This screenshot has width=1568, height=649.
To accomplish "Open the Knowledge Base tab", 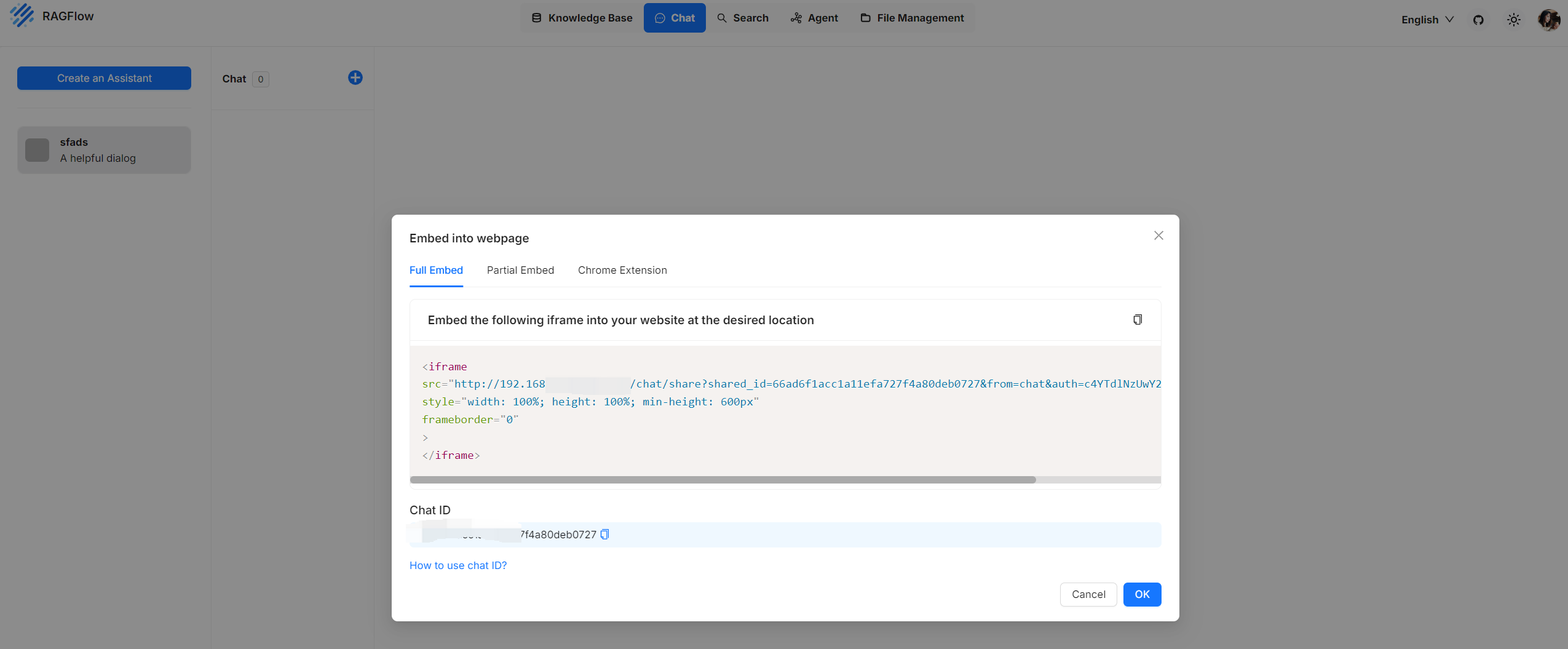I will pyautogui.click(x=582, y=18).
